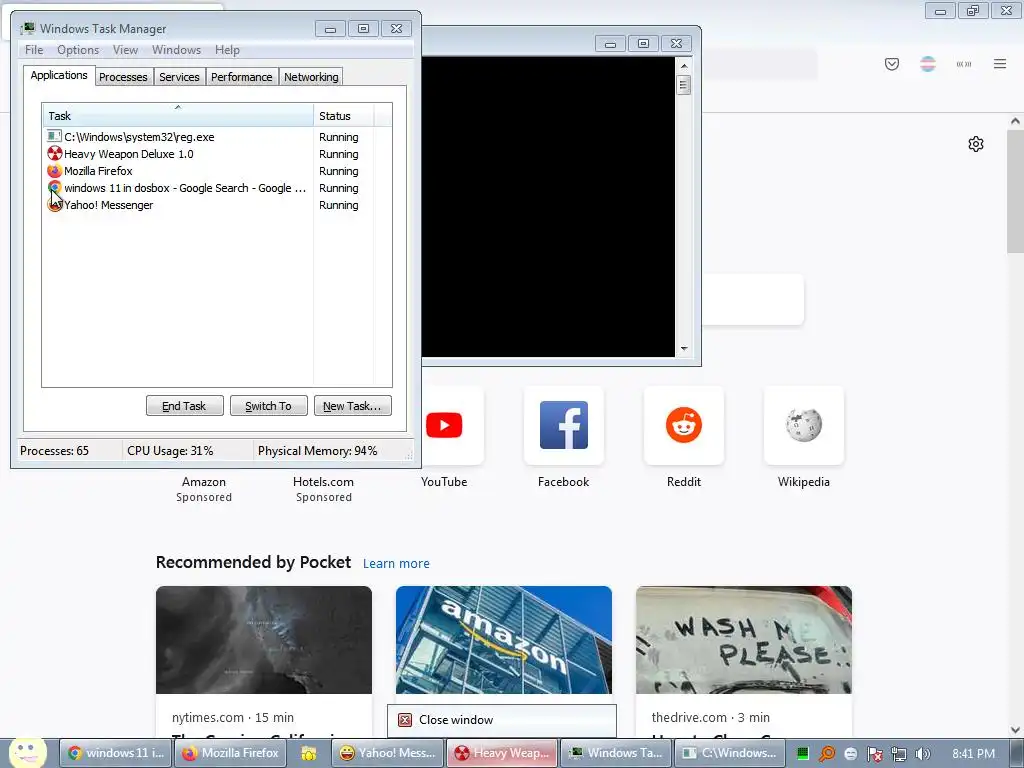
Task: Click the 8:41 PM taskbar clock
Action: coord(973,754)
